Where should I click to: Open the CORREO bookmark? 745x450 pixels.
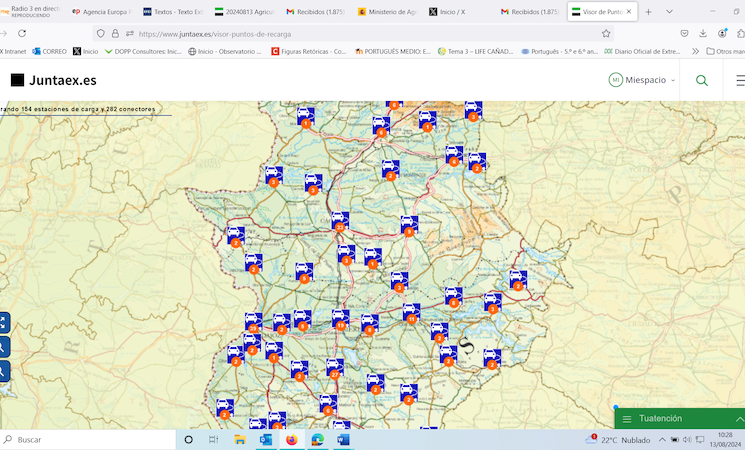coord(49,51)
